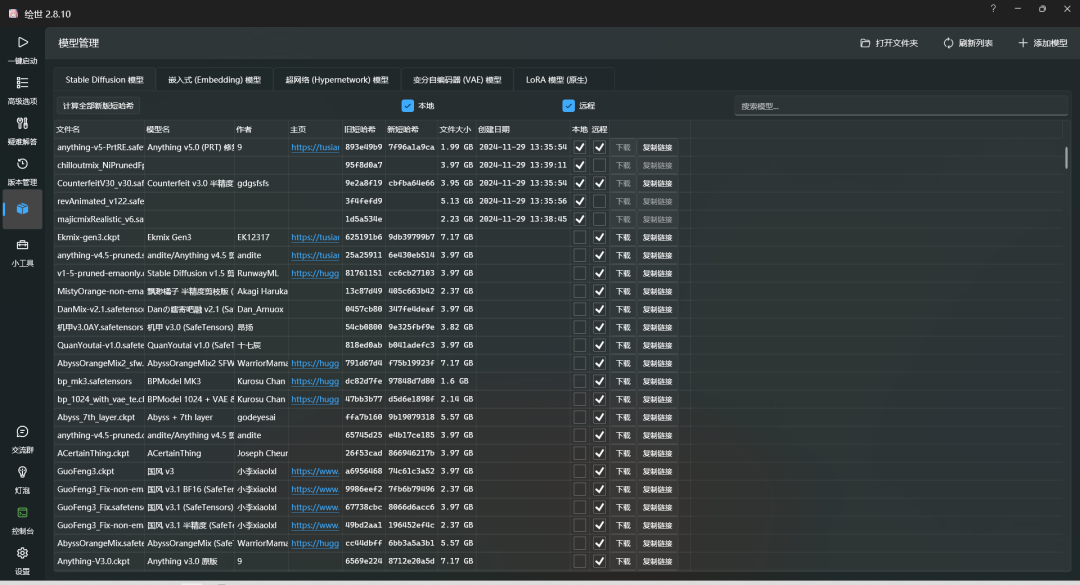Toggle local checkbox for Ekmix-gen3.ckpt row
Screen dimensions: 1080x585
click(580, 237)
